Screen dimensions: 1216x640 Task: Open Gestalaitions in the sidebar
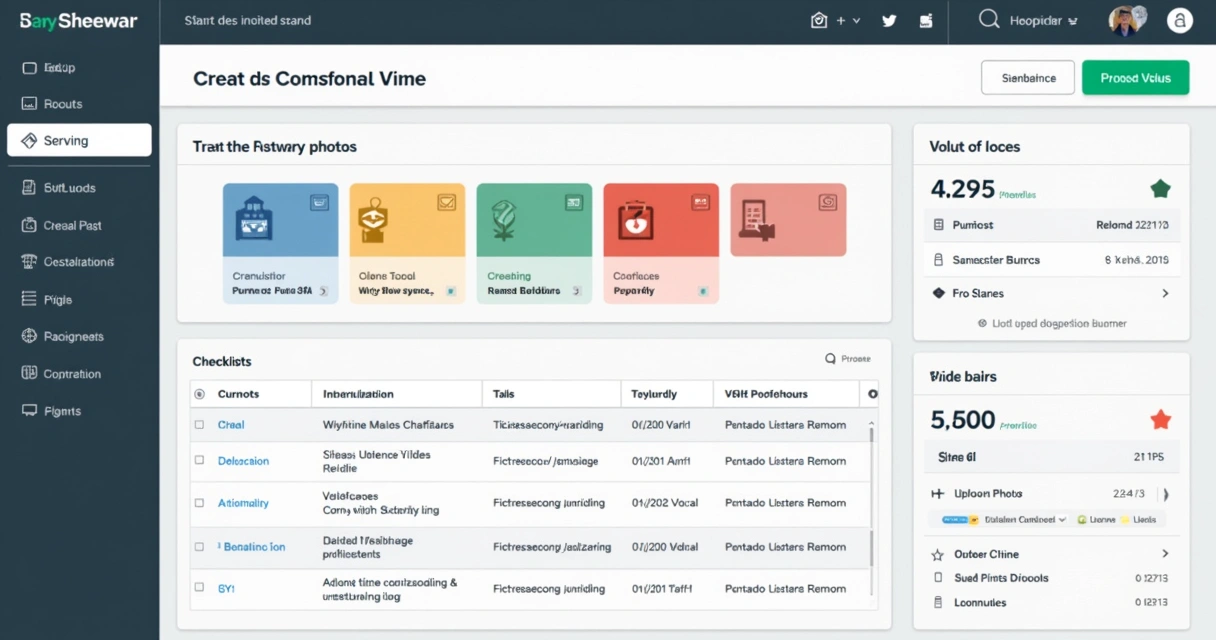tap(79, 262)
